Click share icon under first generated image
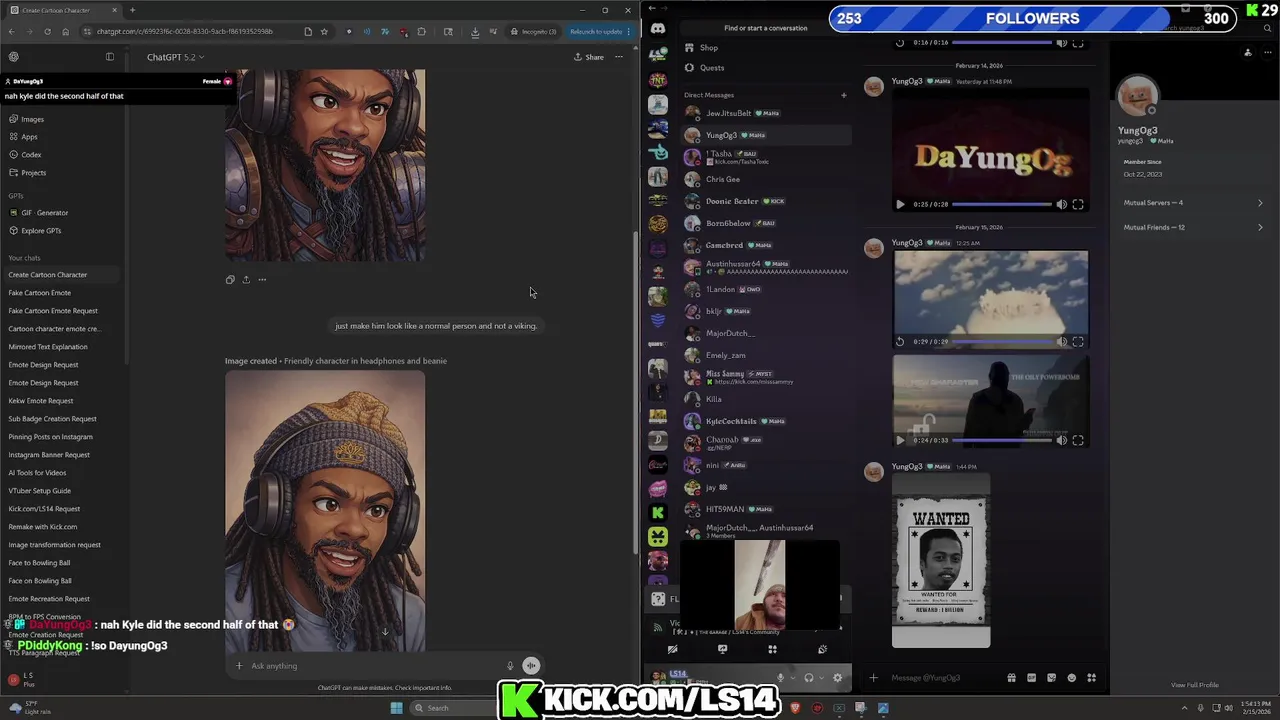 pos(246,280)
